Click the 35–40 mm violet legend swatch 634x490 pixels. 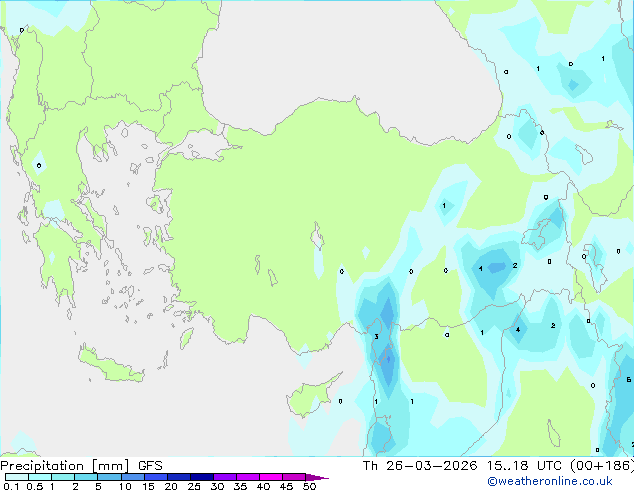(x=248, y=477)
